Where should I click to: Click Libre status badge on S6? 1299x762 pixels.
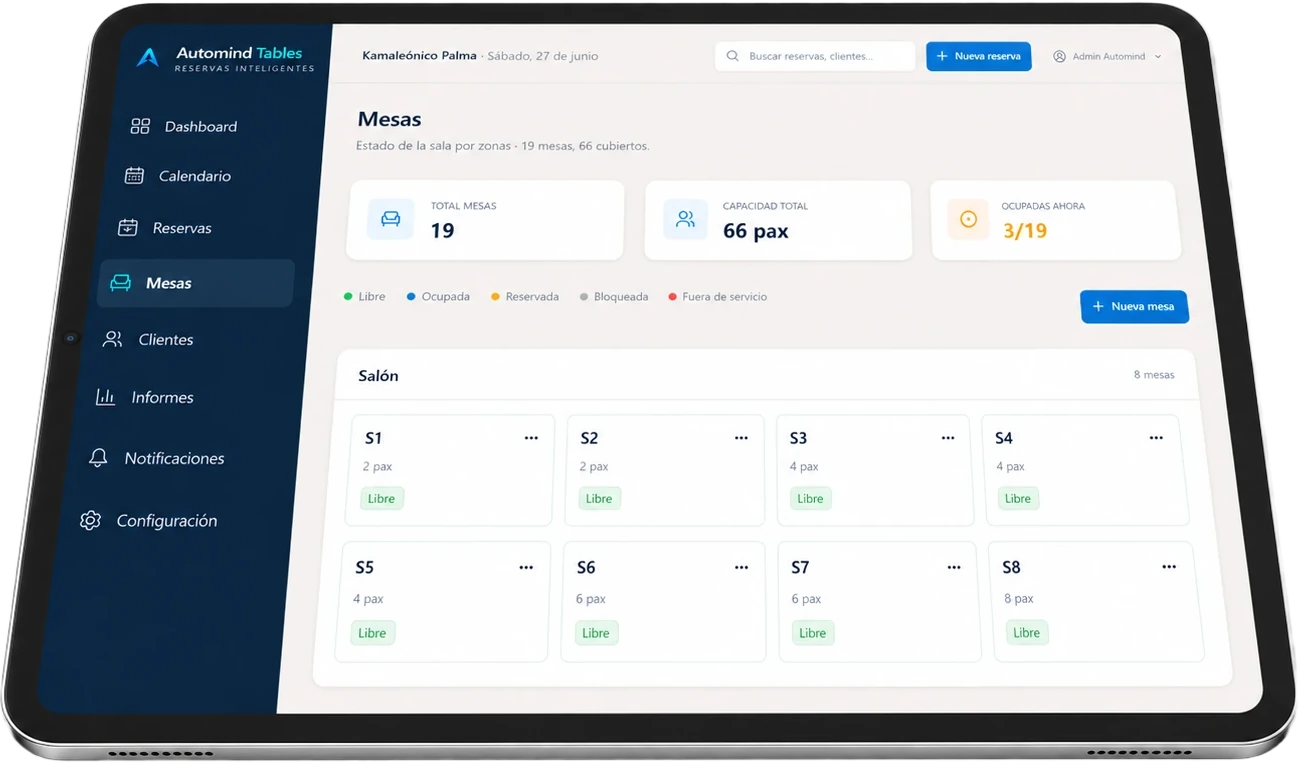tap(596, 633)
